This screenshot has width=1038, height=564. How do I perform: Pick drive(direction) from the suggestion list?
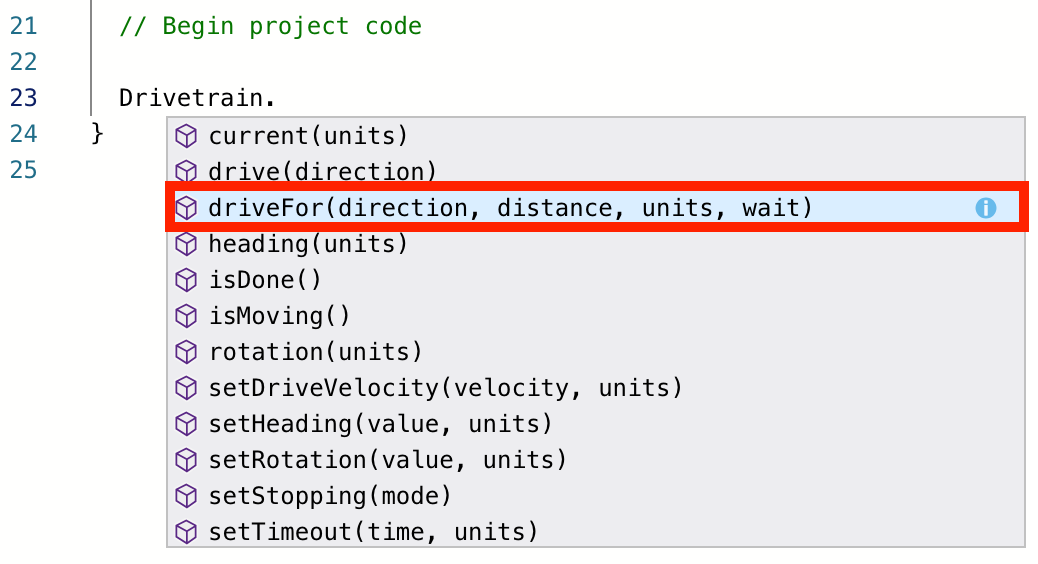[322, 172]
